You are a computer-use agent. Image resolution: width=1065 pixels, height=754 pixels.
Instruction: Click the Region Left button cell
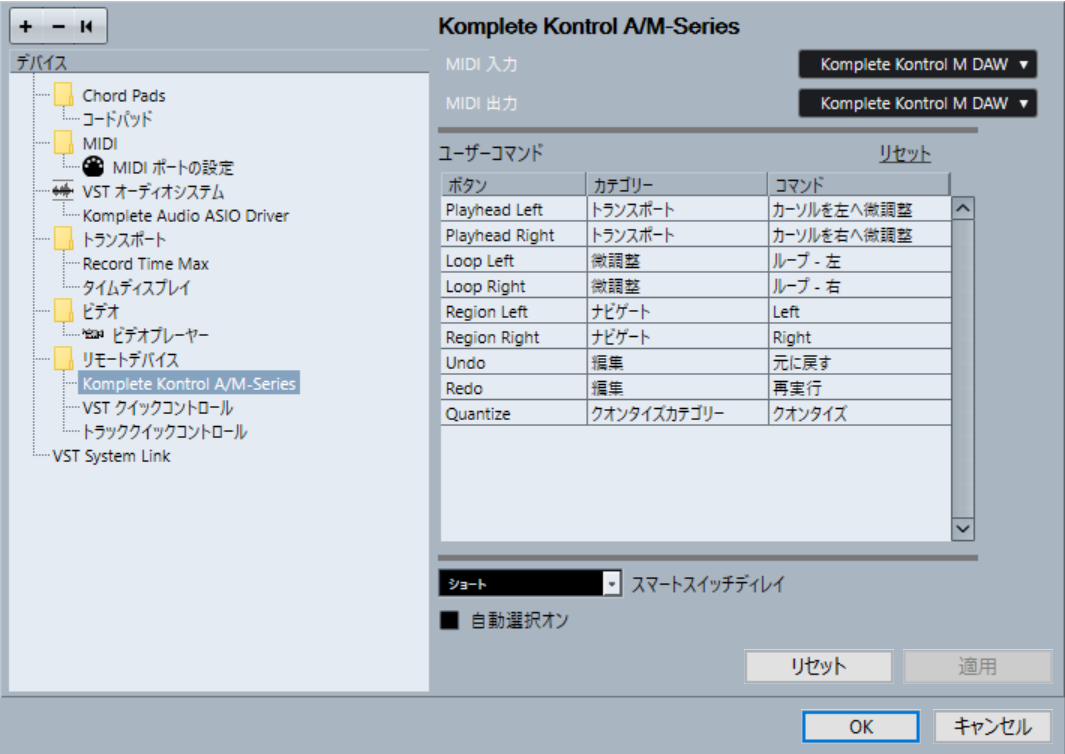[x=513, y=312]
